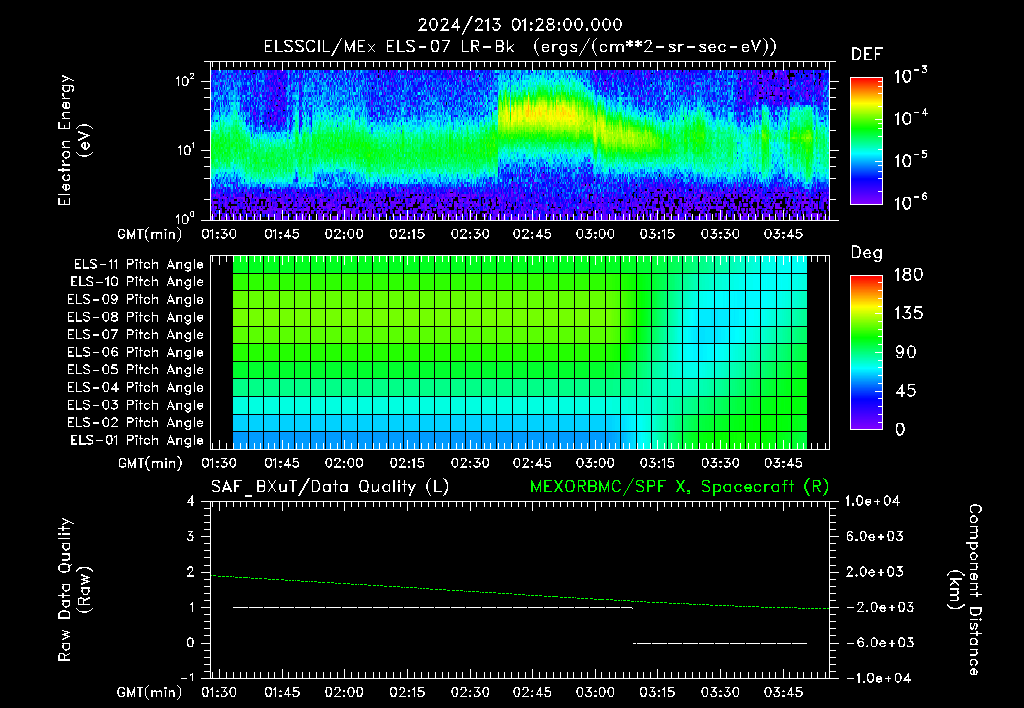Click the white data quality line at value 0
Viewport: 1024px width, 708px height.
[720, 643]
